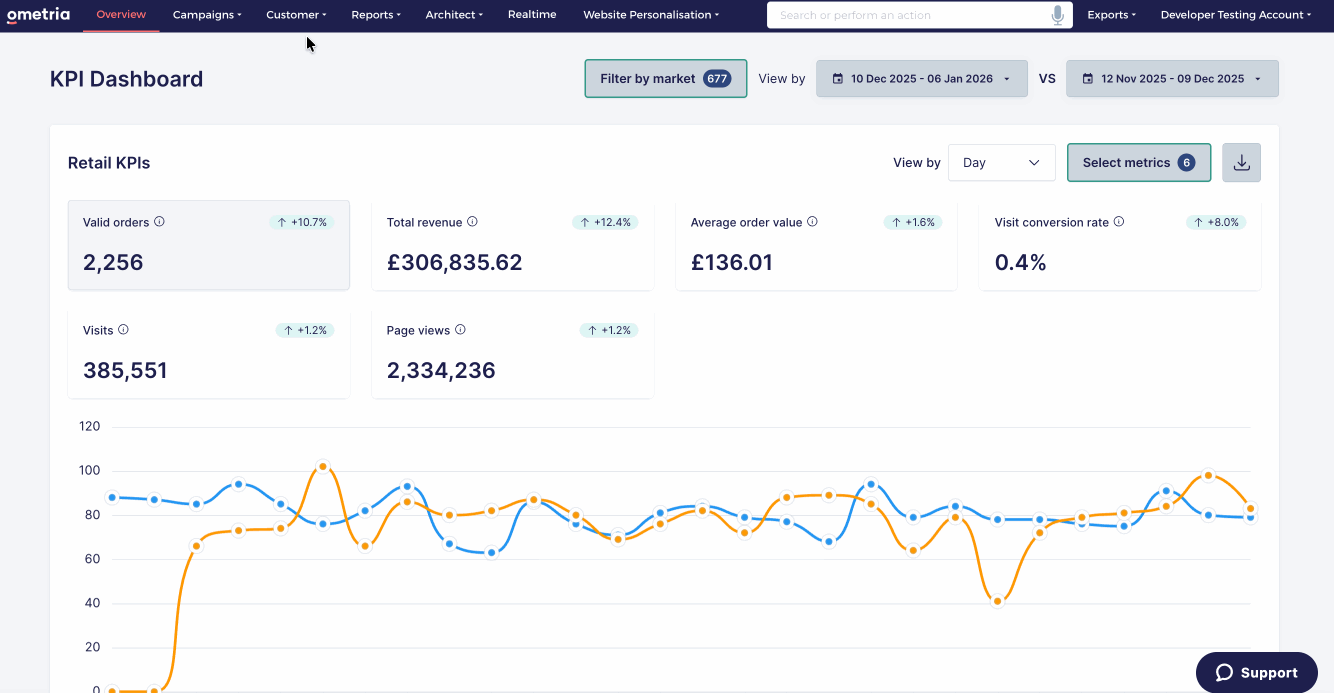This screenshot has width=1334, height=693.
Task: Click the Ometria logo
Action: [38, 15]
